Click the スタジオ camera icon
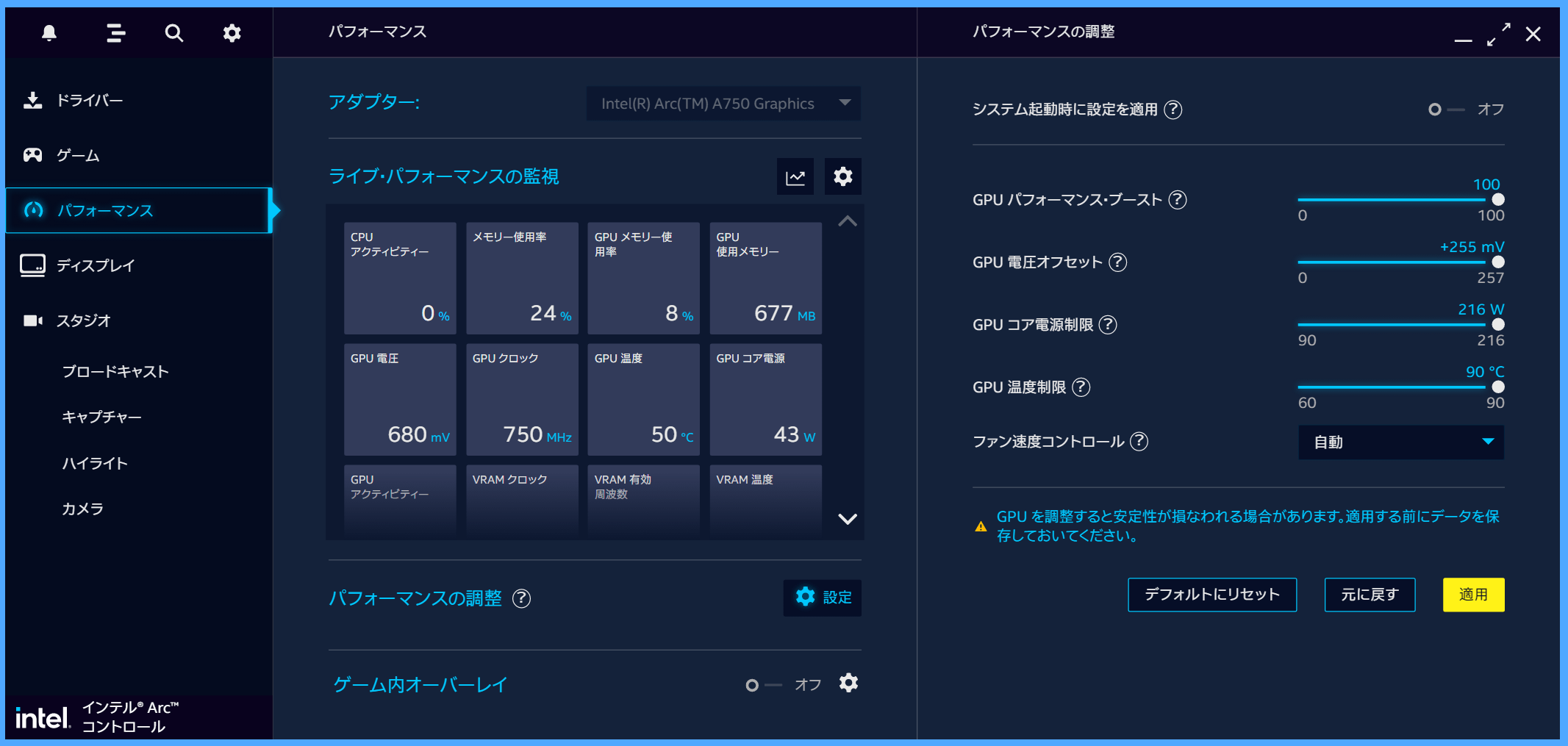Image resolution: width=1568 pixels, height=746 pixels. [32, 320]
